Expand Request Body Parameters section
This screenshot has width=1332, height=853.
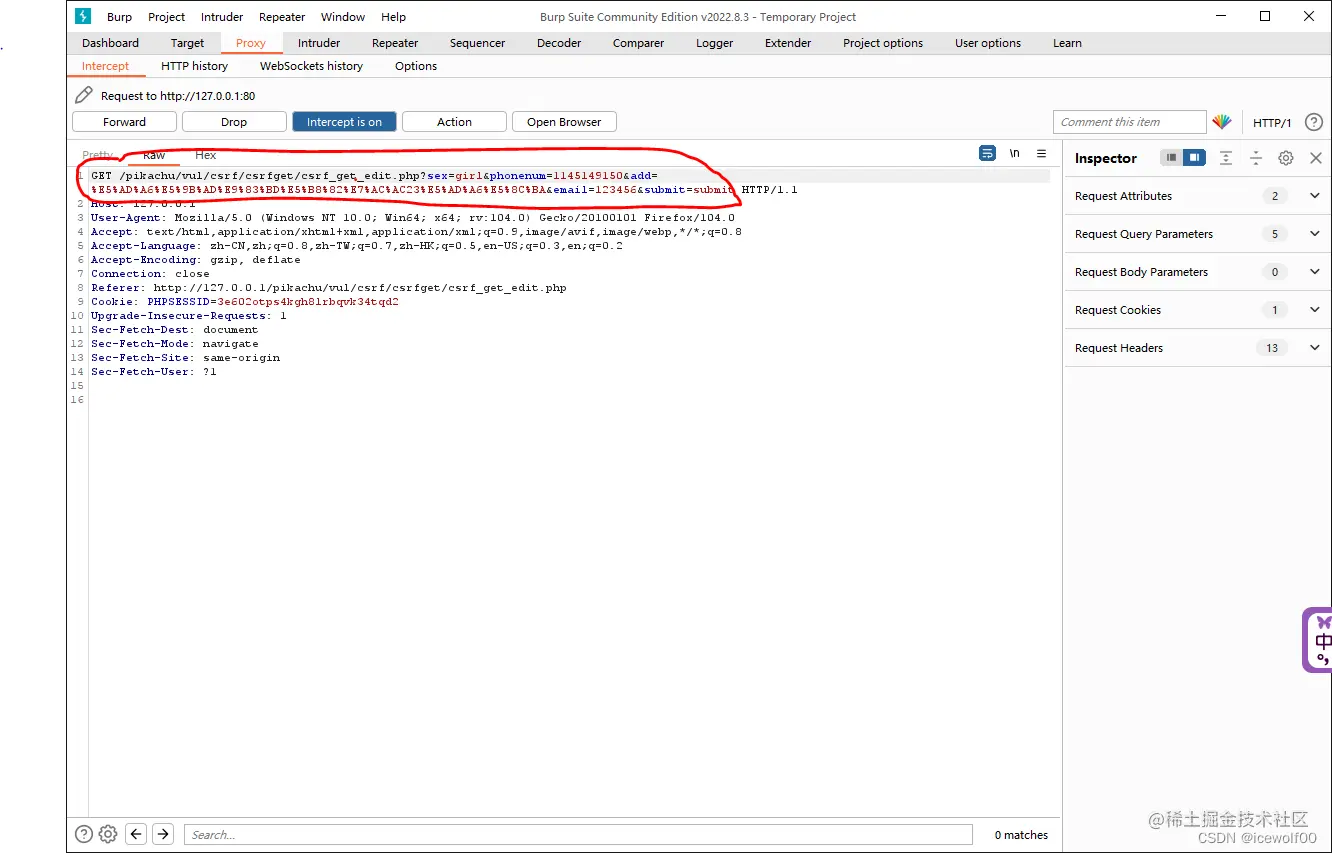pos(1198,272)
